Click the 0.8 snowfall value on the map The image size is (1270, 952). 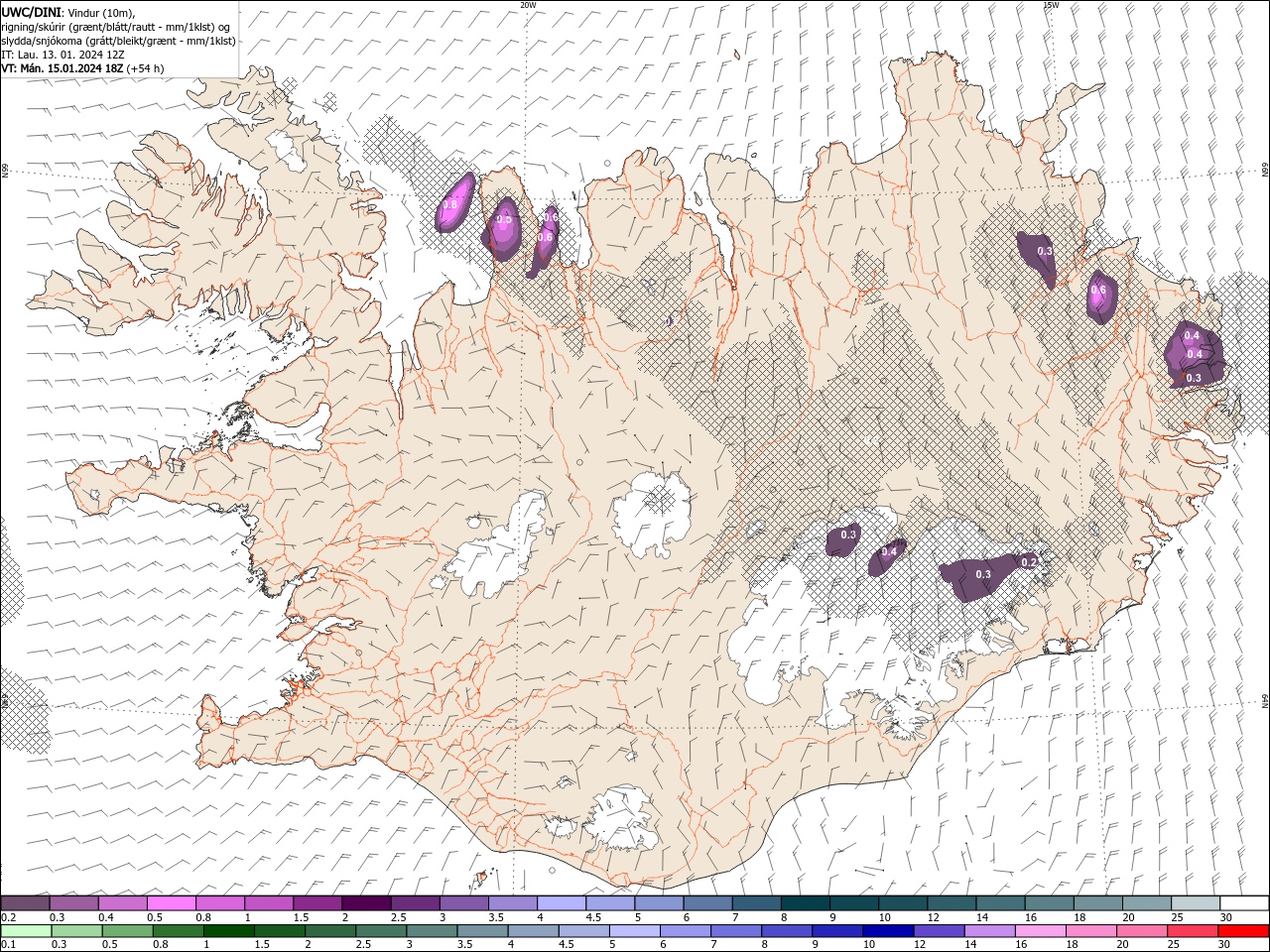450,205
